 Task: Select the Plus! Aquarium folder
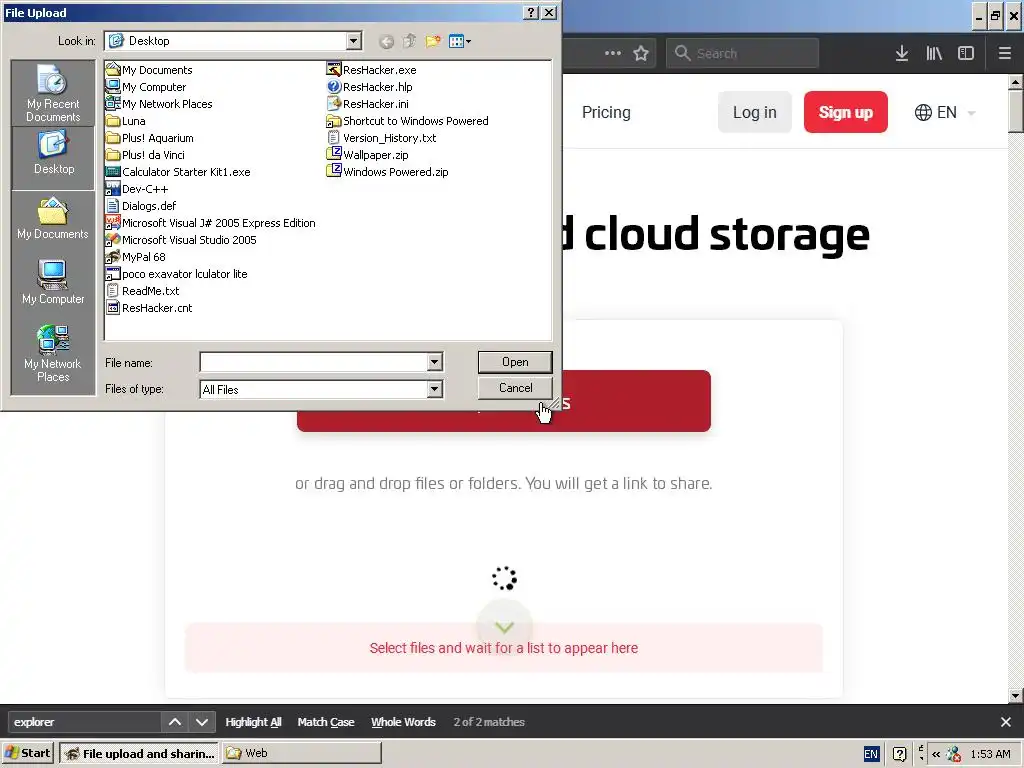[150, 138]
